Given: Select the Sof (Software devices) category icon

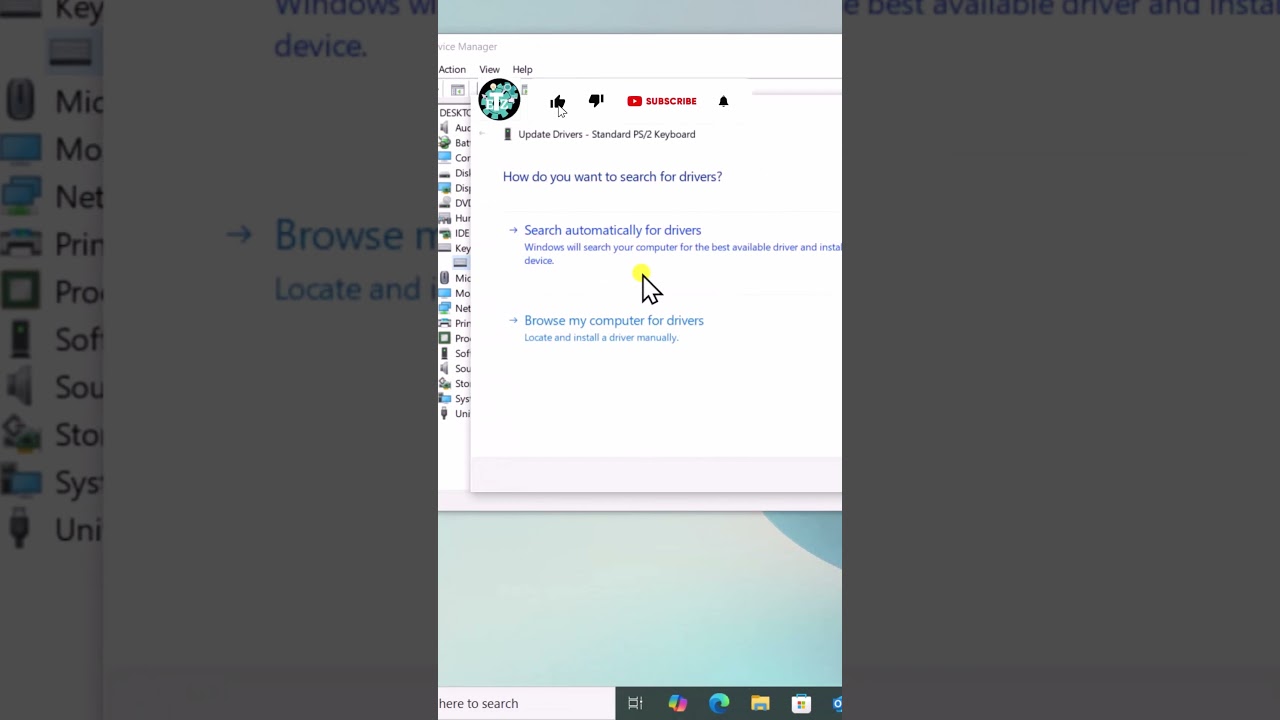Looking at the screenshot, I should click(444, 353).
